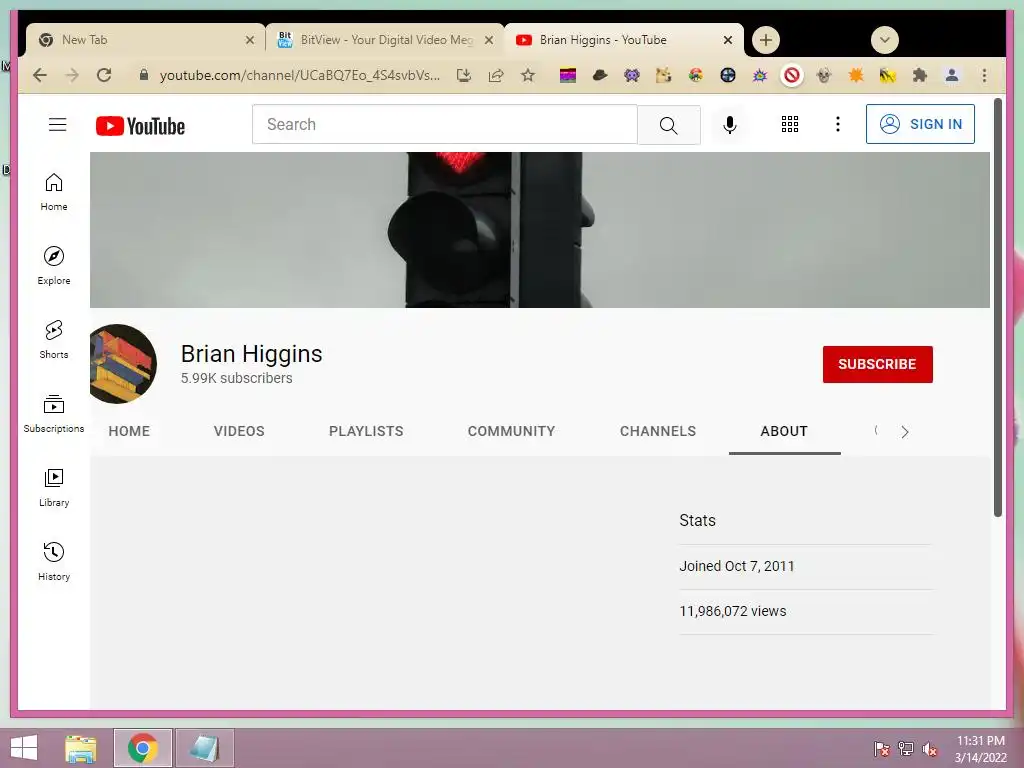Click the red SUBSCRIBE button
The image size is (1024, 768).
click(877, 364)
